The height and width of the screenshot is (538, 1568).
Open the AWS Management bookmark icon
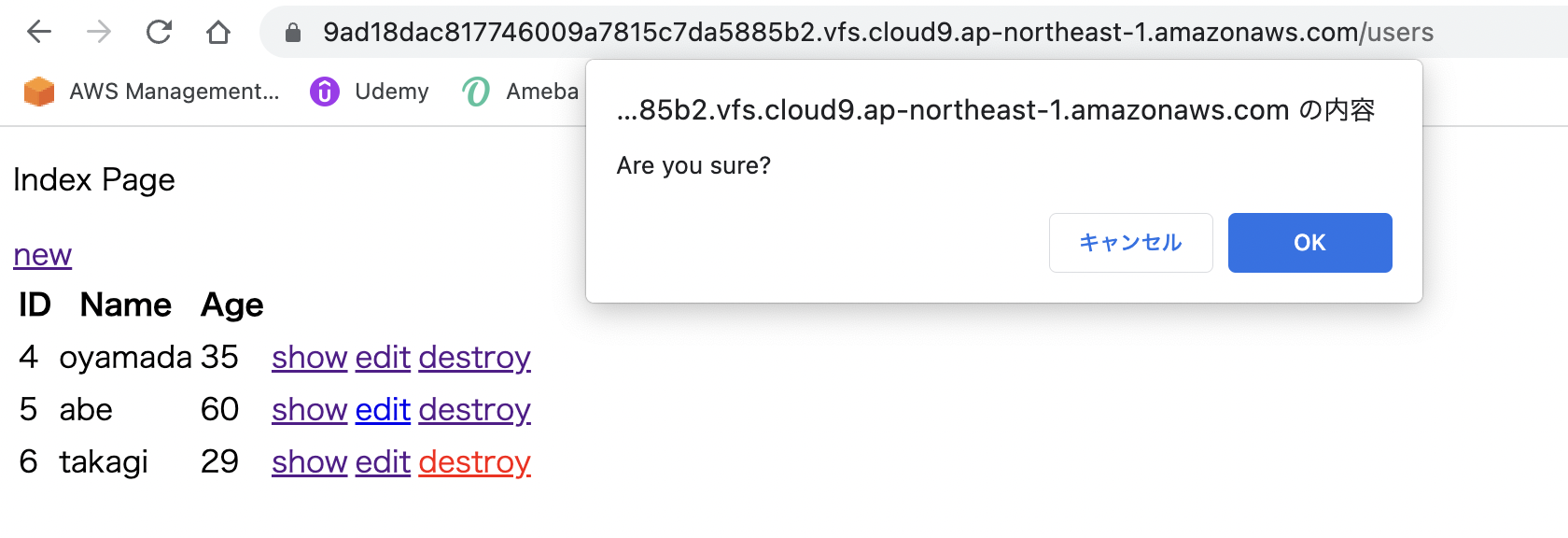click(x=39, y=92)
